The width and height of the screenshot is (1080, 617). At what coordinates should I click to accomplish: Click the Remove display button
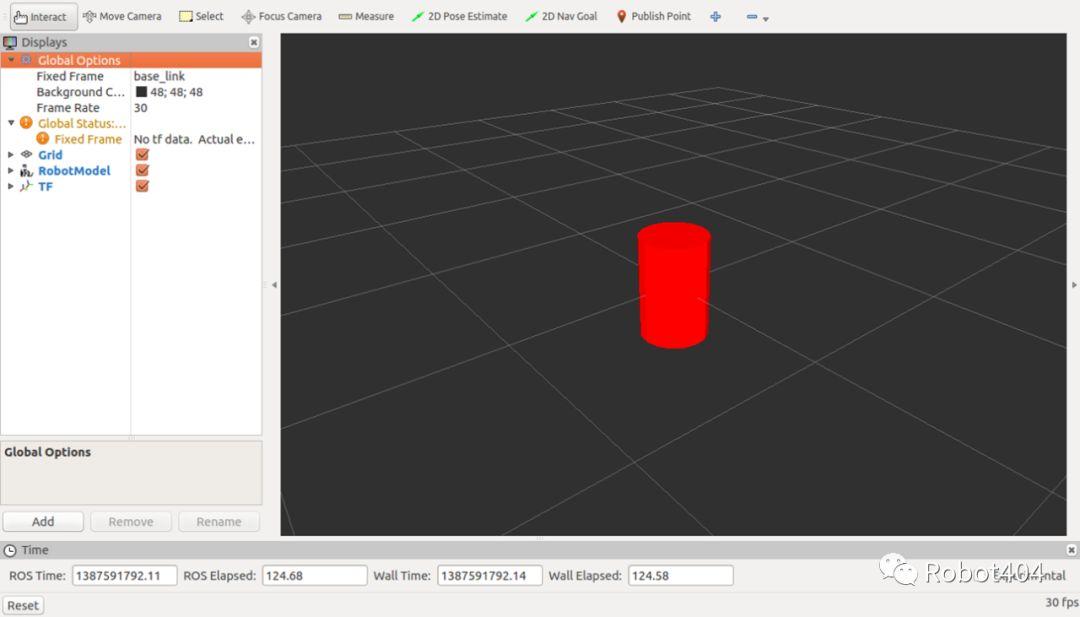click(x=131, y=522)
